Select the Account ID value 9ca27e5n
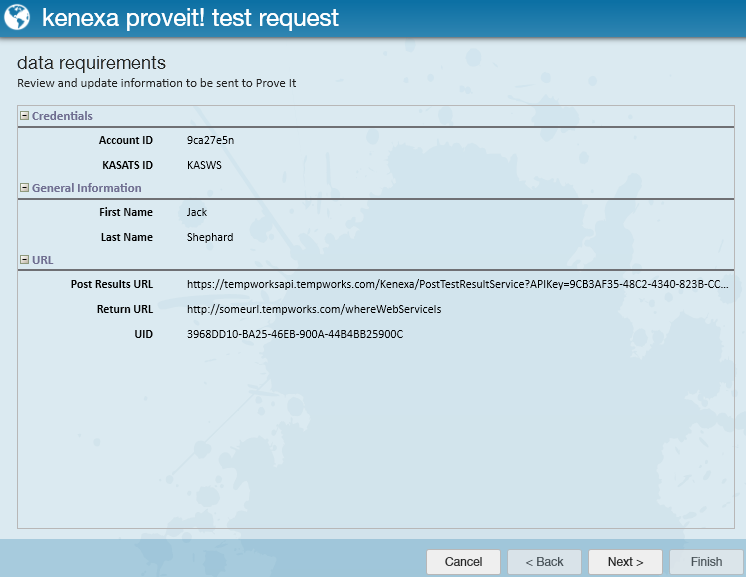 click(x=210, y=140)
